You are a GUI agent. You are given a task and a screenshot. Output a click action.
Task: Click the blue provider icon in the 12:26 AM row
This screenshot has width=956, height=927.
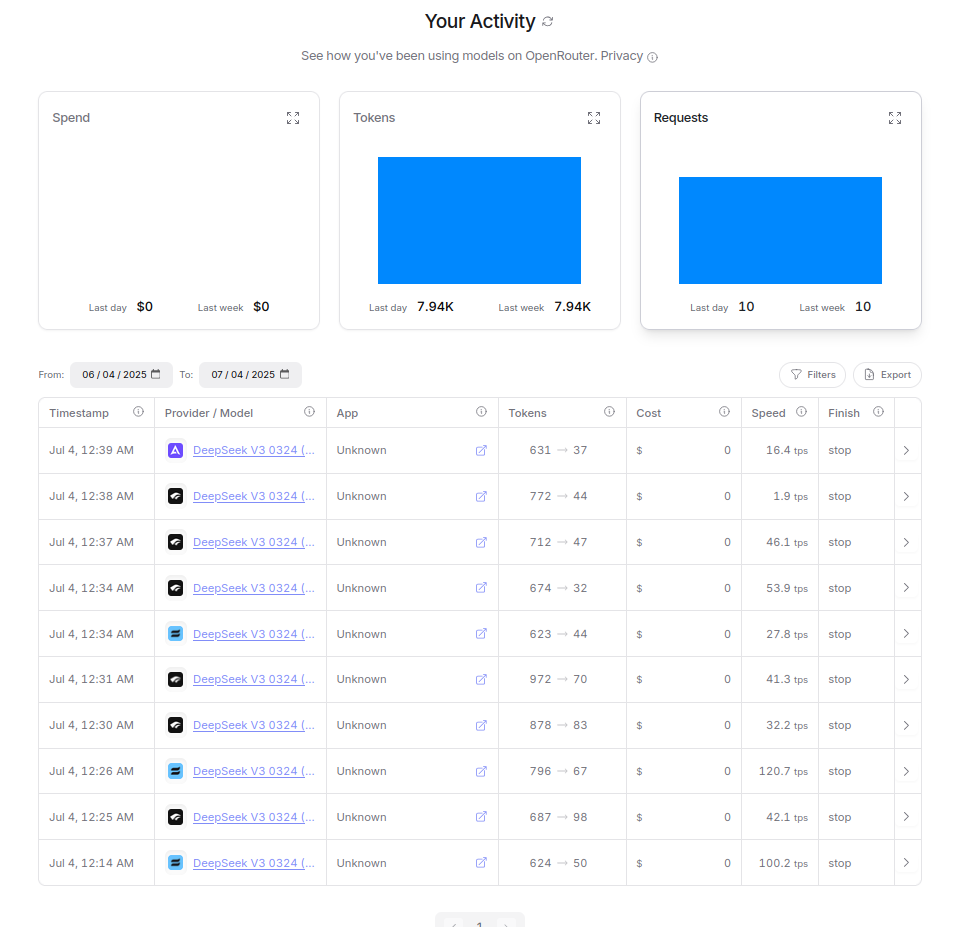click(x=176, y=771)
